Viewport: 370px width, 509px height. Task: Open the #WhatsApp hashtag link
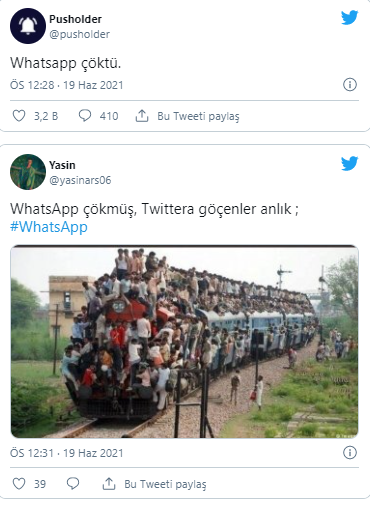click(x=49, y=227)
